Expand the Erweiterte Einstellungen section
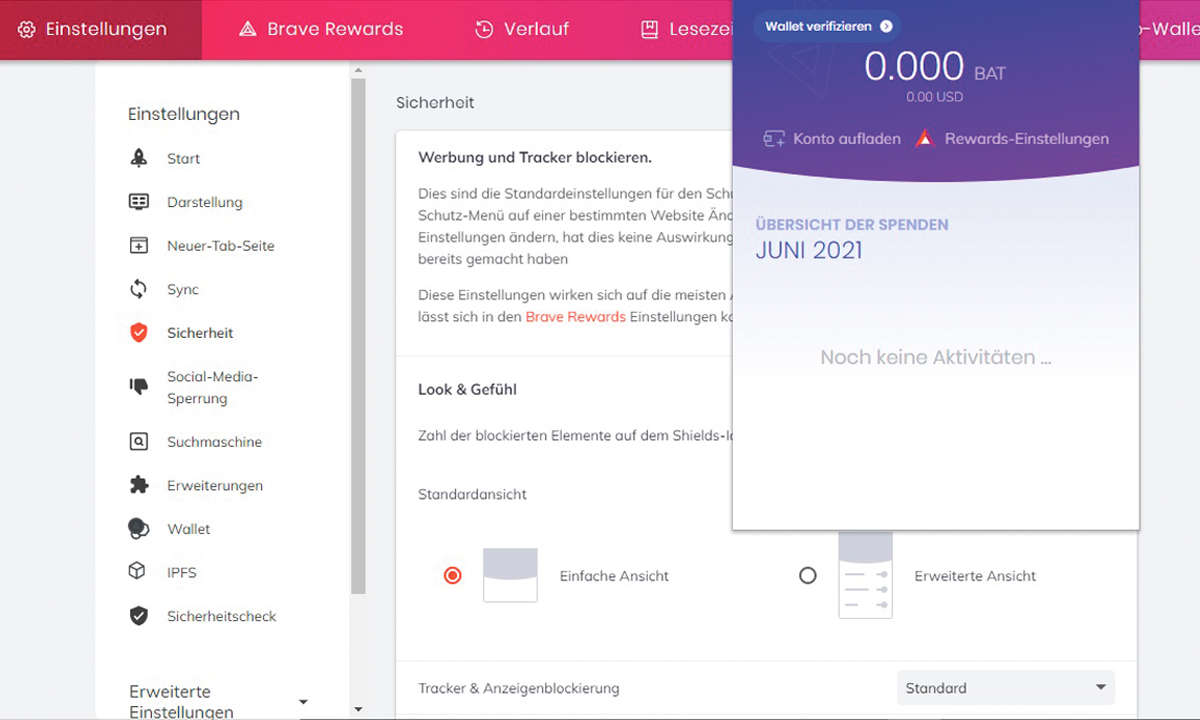The width and height of the screenshot is (1200, 720). [218, 701]
